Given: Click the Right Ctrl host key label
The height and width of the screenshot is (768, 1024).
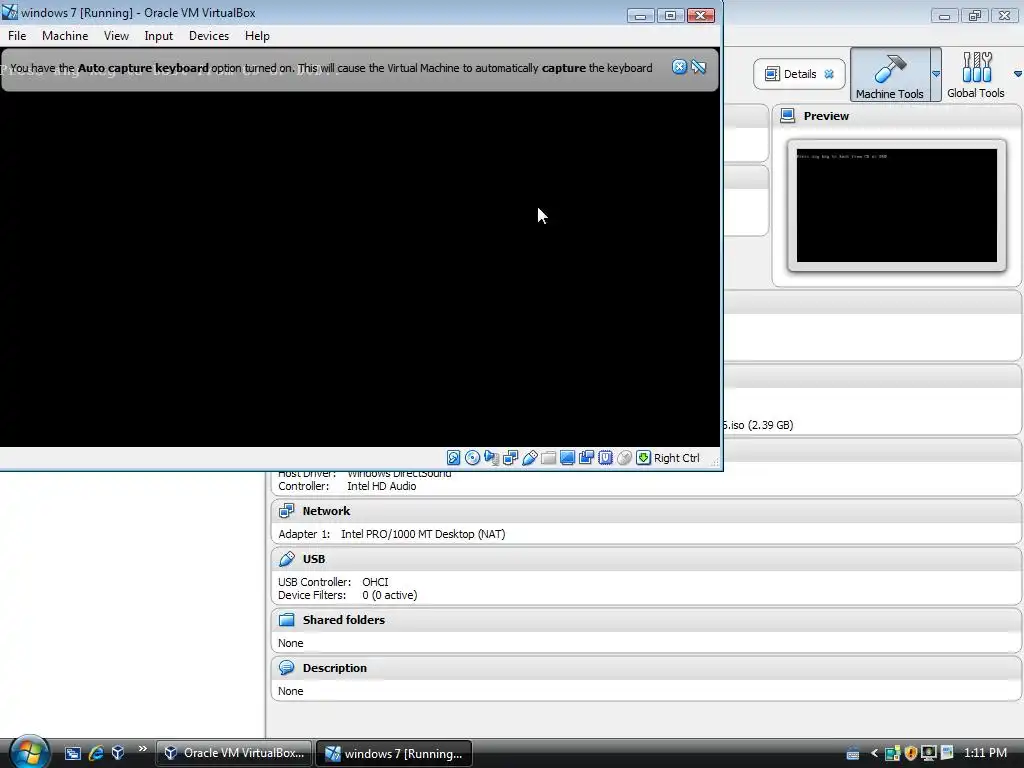Looking at the screenshot, I should pyautogui.click(x=677, y=458).
